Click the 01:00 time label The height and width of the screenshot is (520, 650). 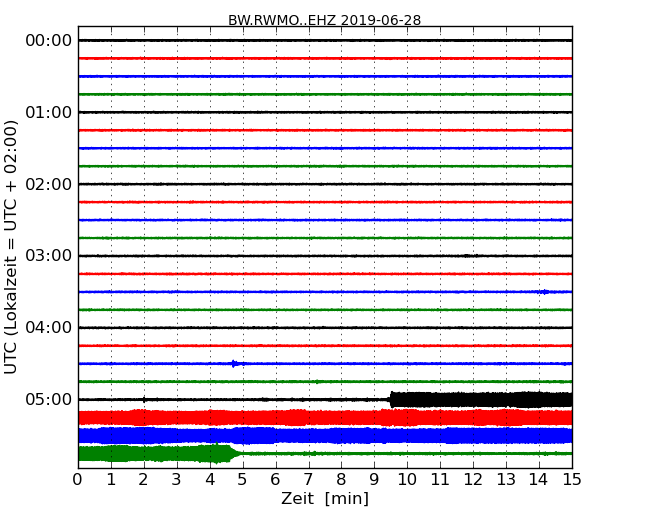(49, 112)
